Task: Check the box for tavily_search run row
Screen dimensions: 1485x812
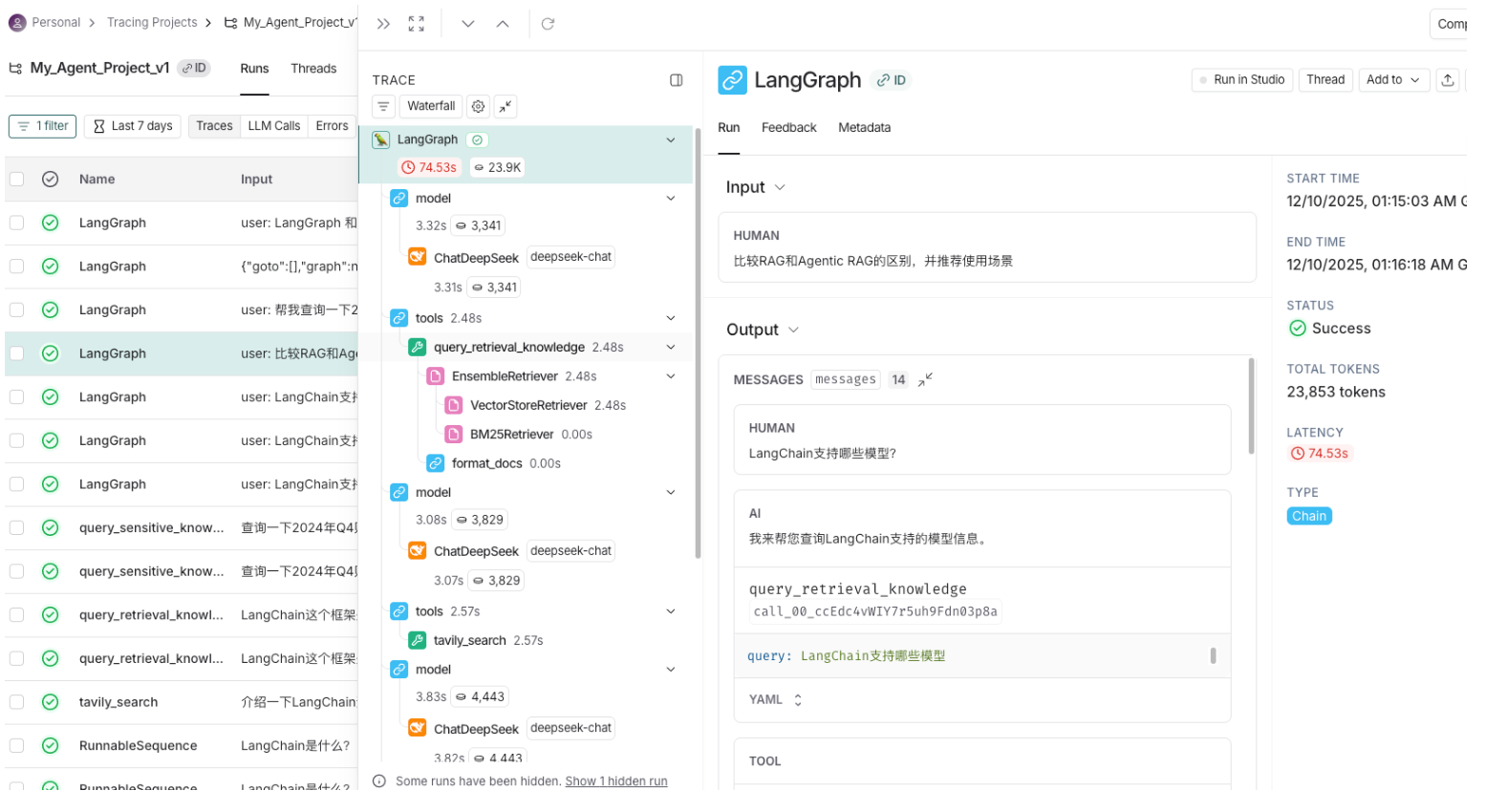Action: (17, 702)
